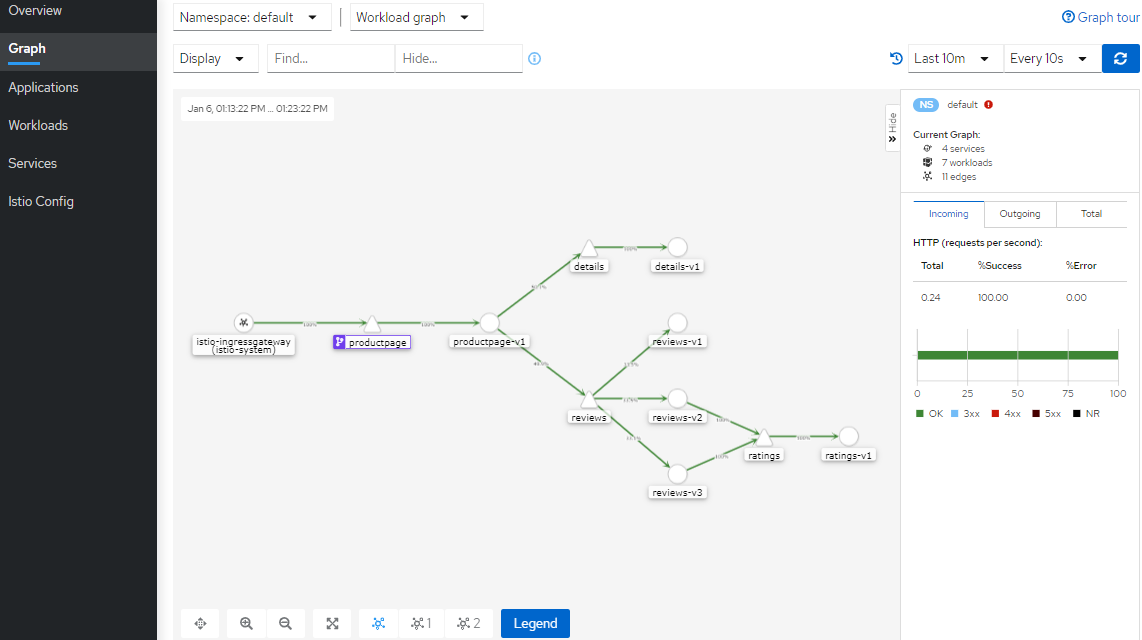This screenshot has height=640, width=1142.
Task: Apply the default graph layout
Action: (x=379, y=623)
